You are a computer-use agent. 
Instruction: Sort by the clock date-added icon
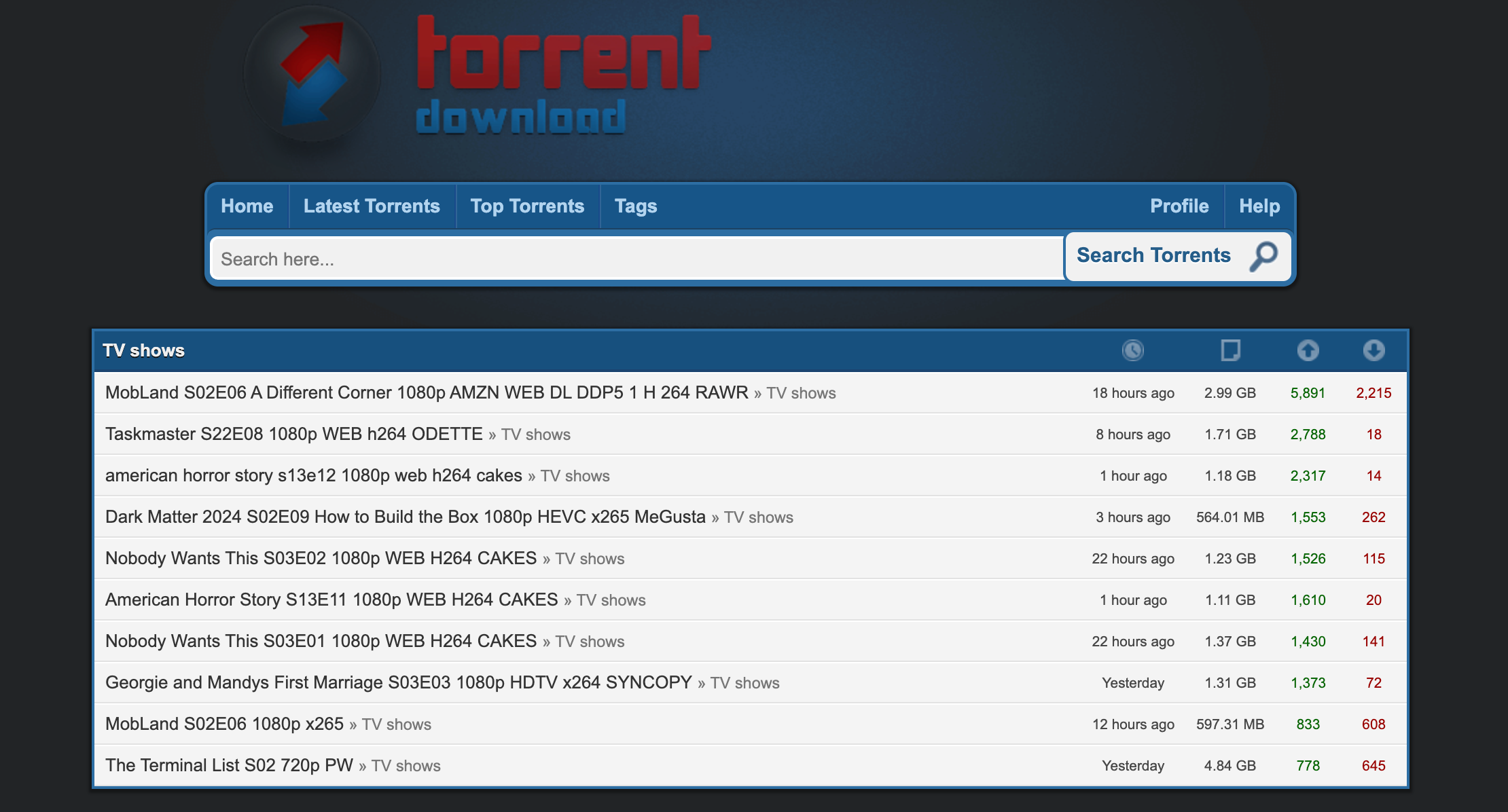[x=1133, y=350]
